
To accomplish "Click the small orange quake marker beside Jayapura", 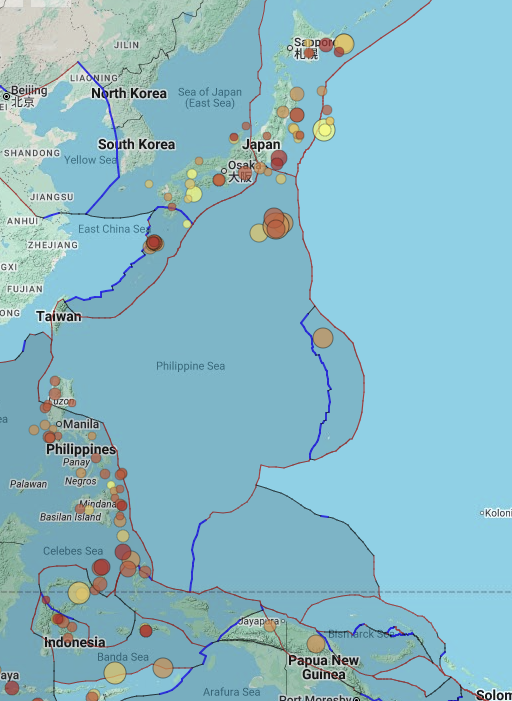I will point(270,626).
